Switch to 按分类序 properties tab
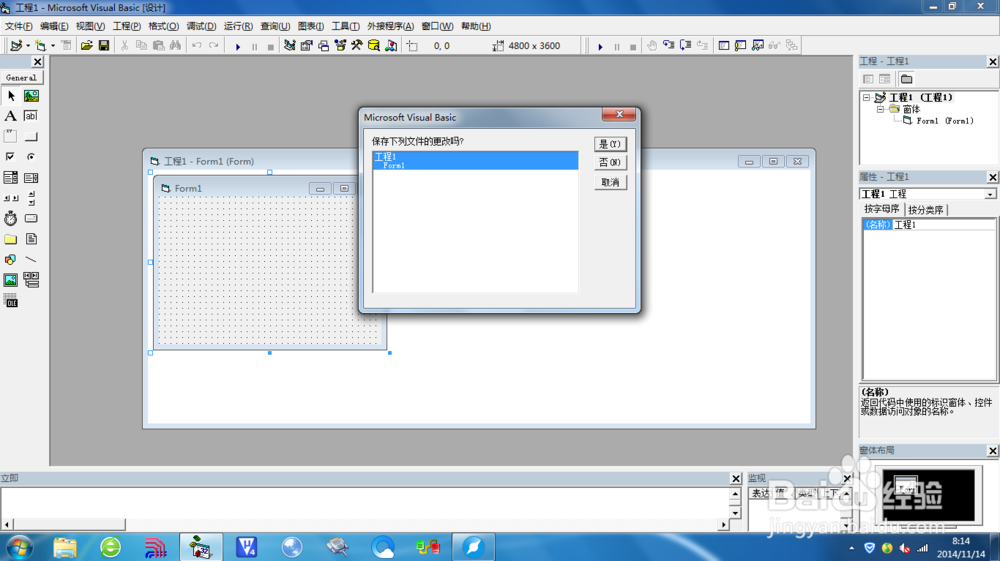This screenshot has height=561, width=1000. coord(925,210)
